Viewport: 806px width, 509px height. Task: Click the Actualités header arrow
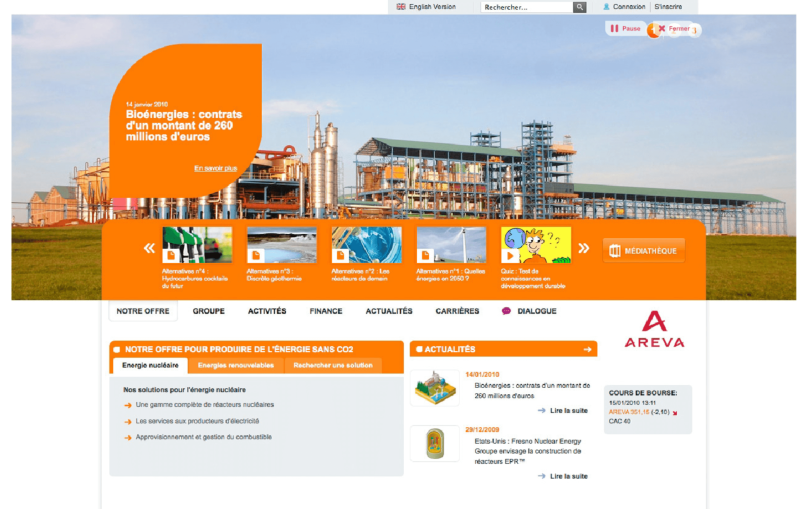[x=588, y=350]
